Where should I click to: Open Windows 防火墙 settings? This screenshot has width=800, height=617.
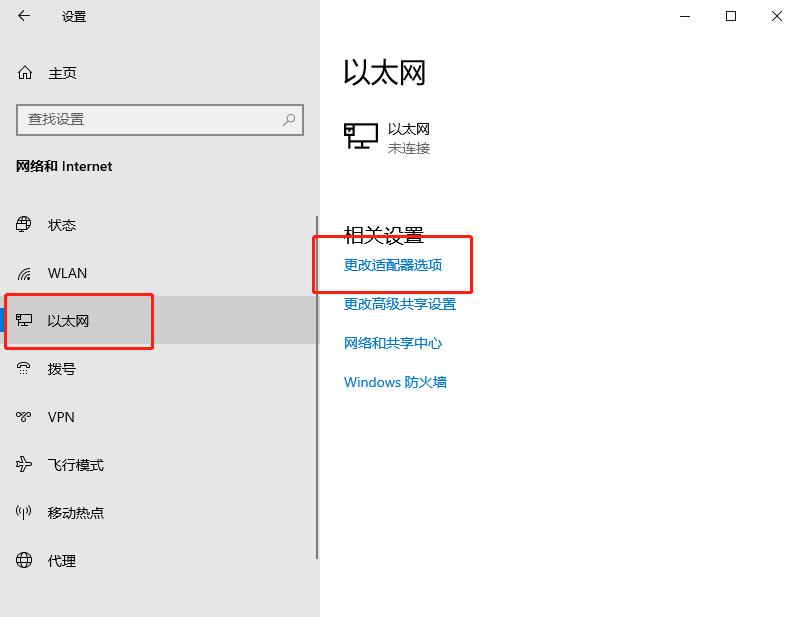pyautogui.click(x=396, y=382)
